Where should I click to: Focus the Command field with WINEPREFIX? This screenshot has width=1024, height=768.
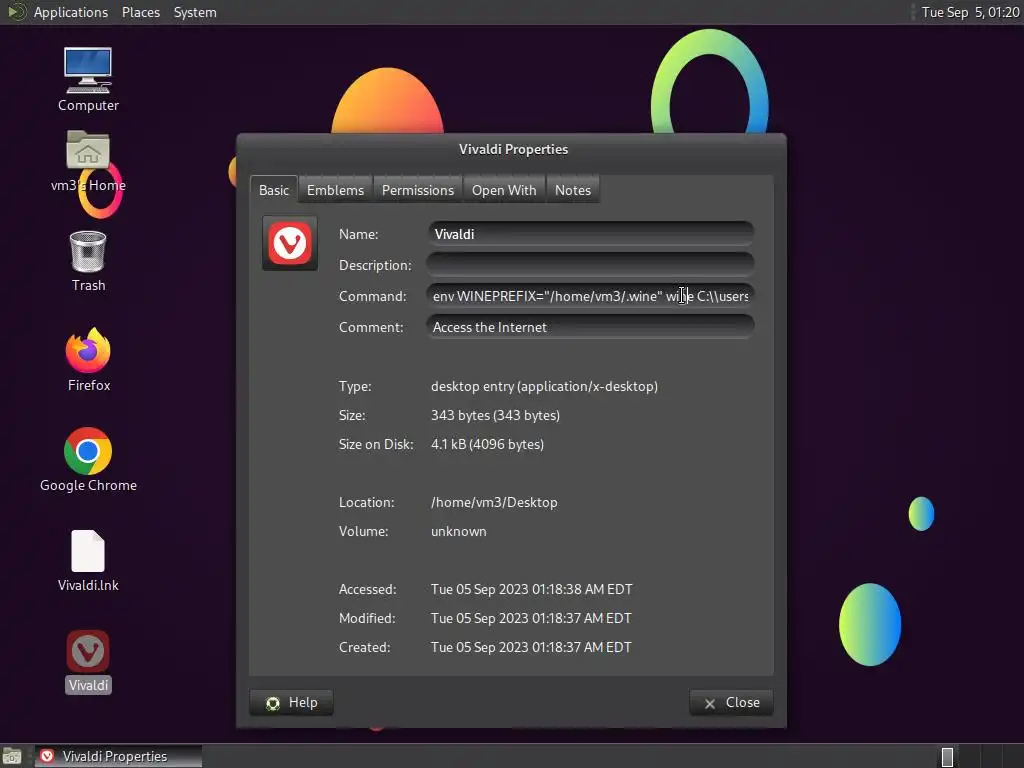point(590,296)
